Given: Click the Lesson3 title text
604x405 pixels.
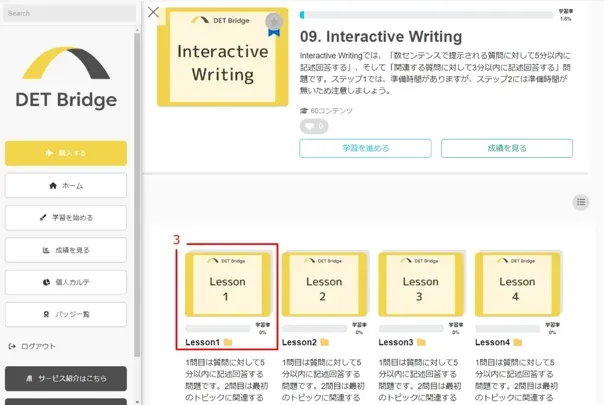Looking at the screenshot, I should point(396,342).
